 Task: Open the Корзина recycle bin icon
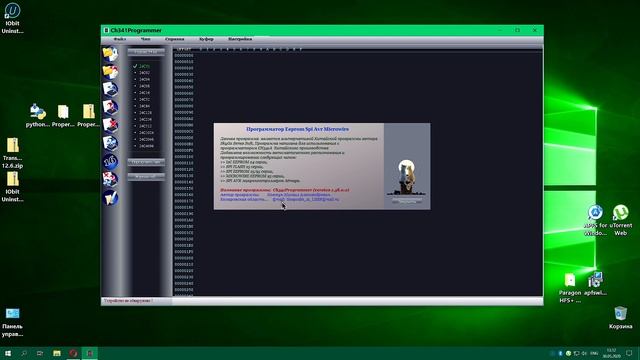pos(620,318)
